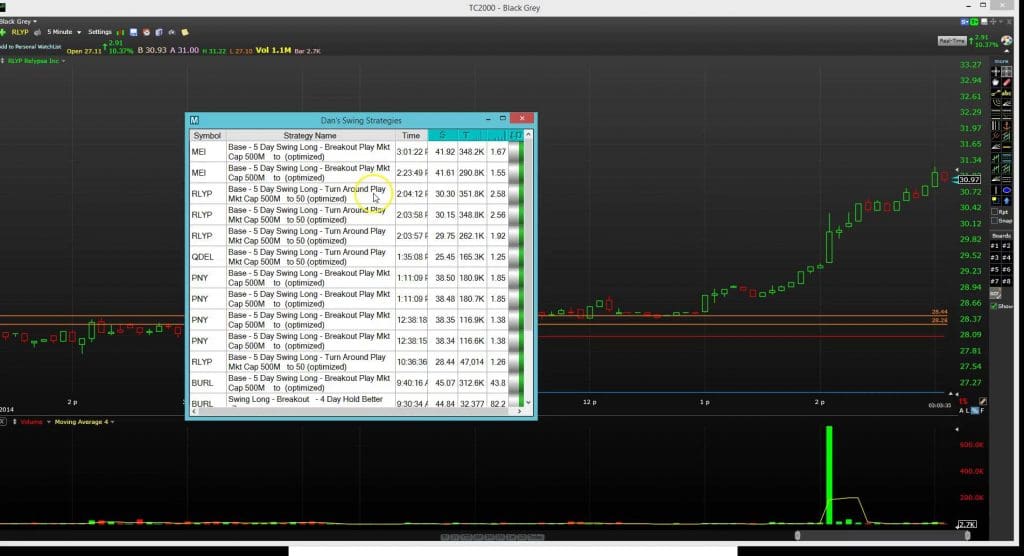Select the blue up-arrow drawing tool
1024x556 pixels.
point(1006,201)
